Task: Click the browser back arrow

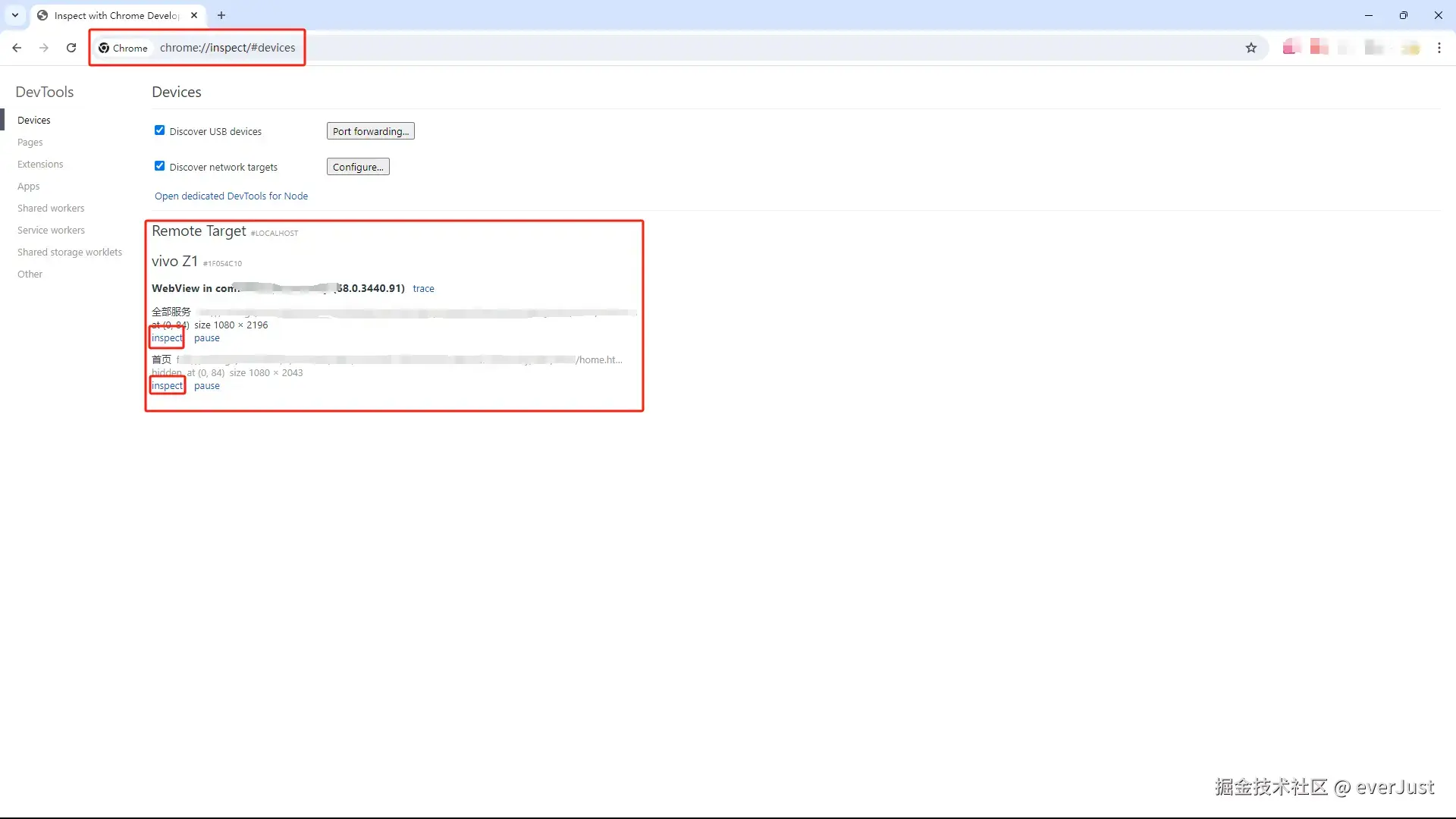Action: (17, 48)
